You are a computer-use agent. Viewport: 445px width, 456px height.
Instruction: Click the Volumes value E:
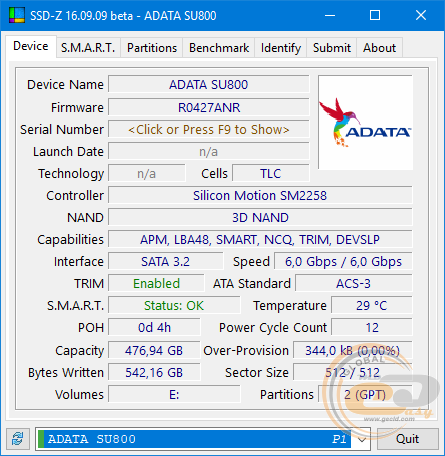174,394
